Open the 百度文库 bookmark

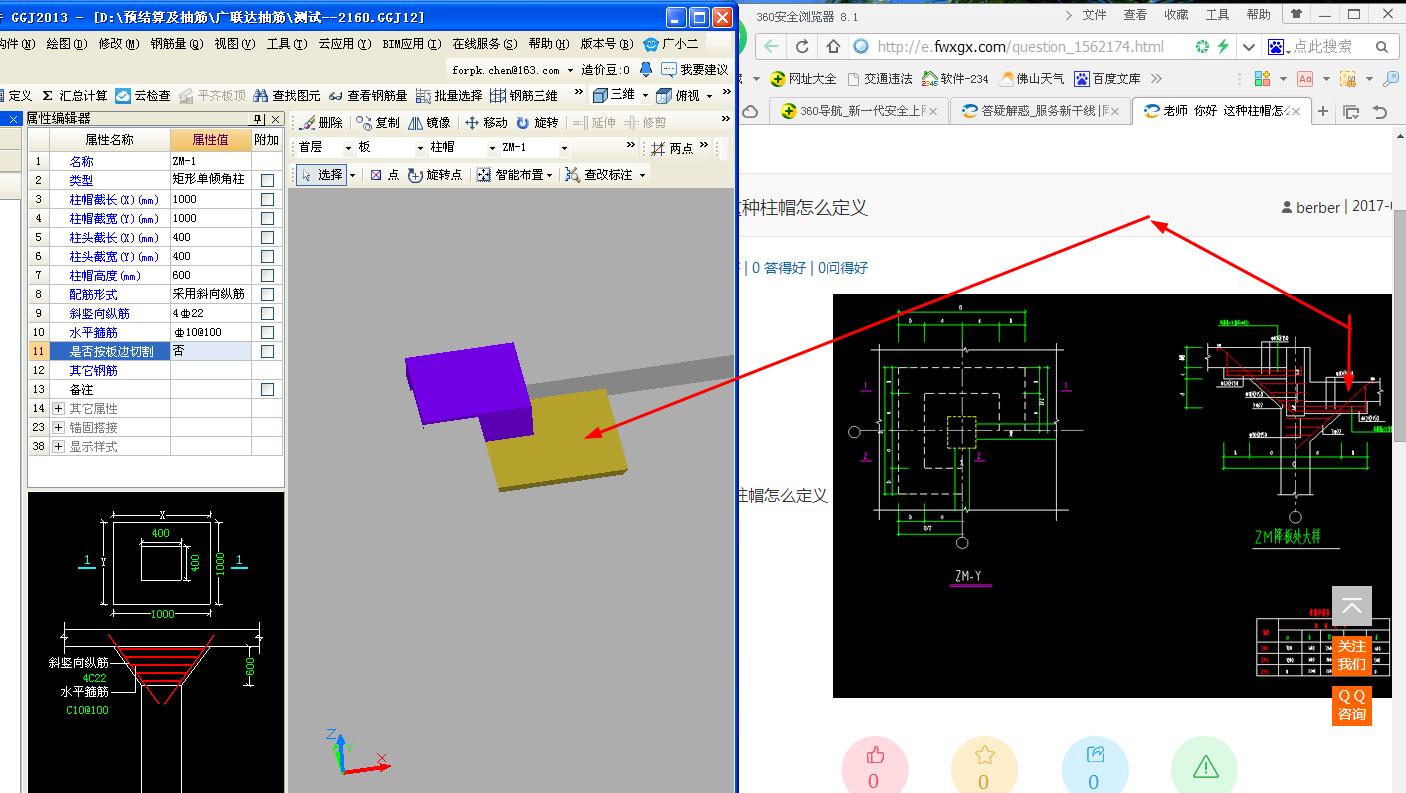click(x=1106, y=78)
